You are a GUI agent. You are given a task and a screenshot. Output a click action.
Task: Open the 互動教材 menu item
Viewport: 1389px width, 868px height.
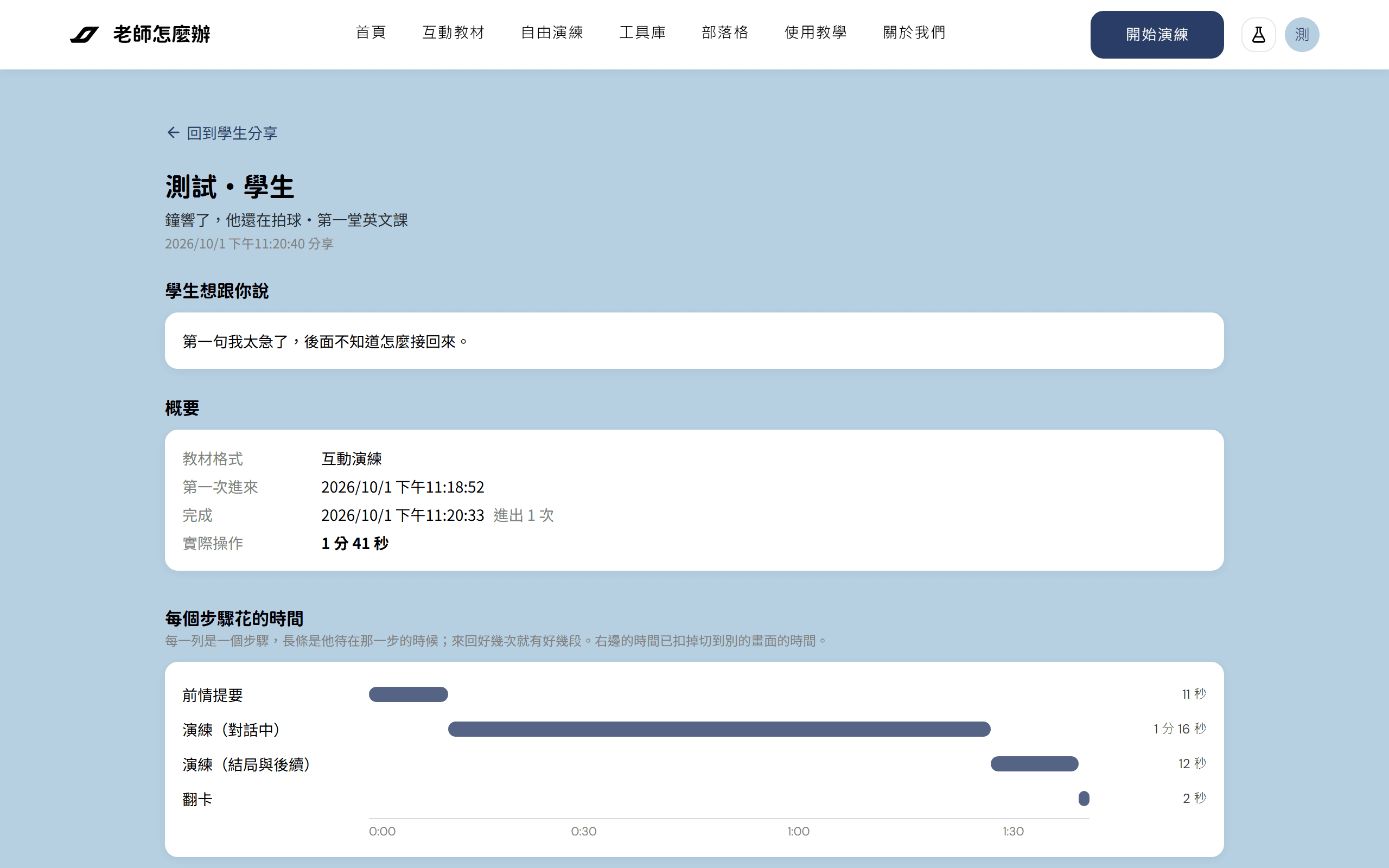(x=454, y=33)
